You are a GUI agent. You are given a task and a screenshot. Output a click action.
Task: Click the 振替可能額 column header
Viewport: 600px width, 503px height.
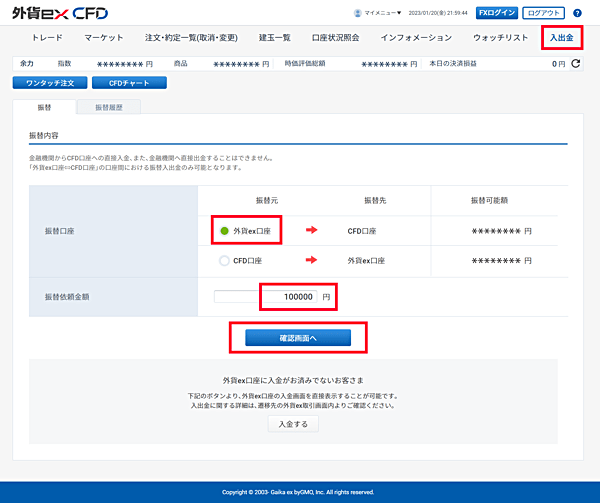[x=489, y=200]
